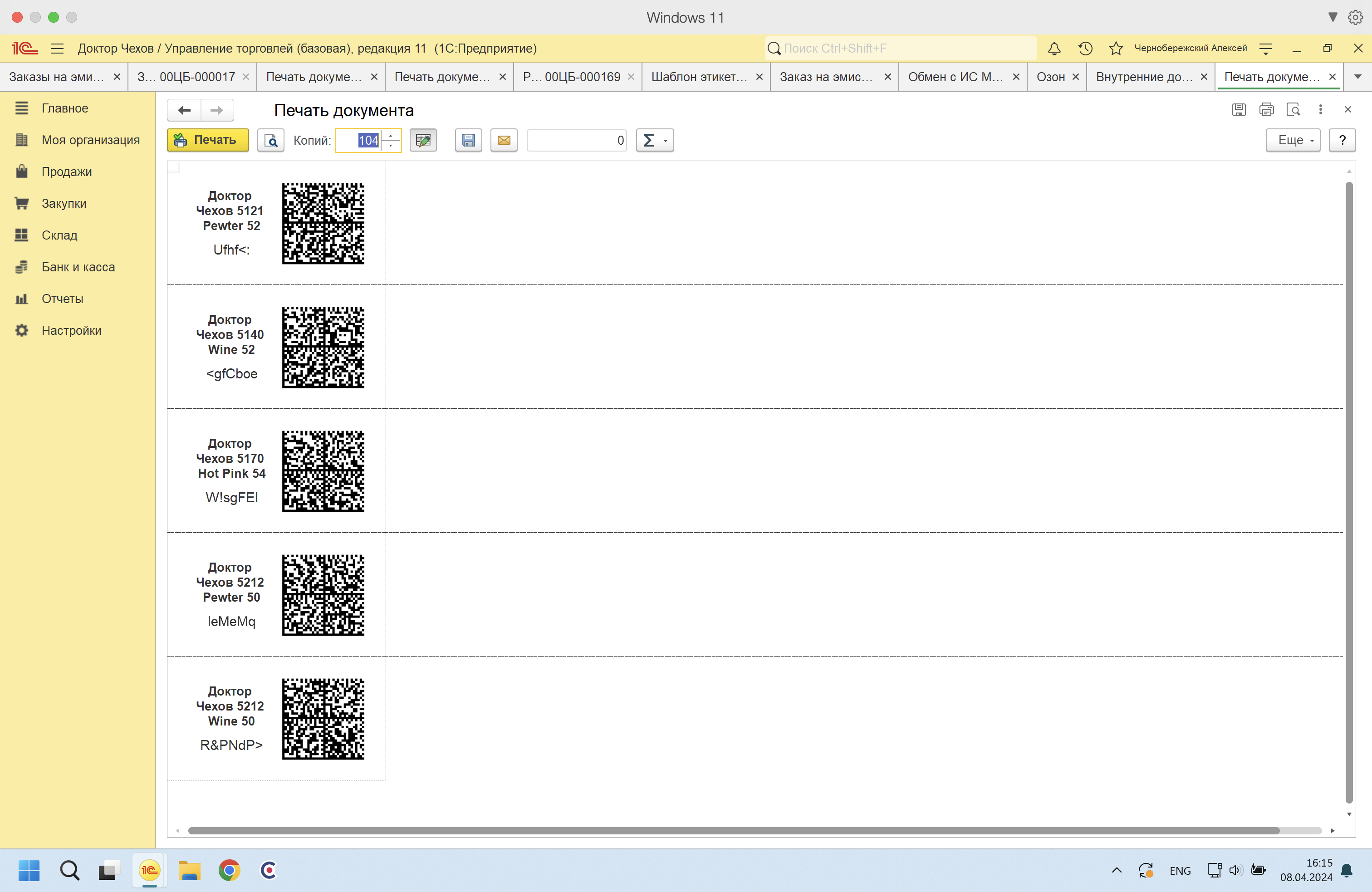The width and height of the screenshot is (1372, 892).
Task: Send document by email envelope icon
Action: pos(504,140)
